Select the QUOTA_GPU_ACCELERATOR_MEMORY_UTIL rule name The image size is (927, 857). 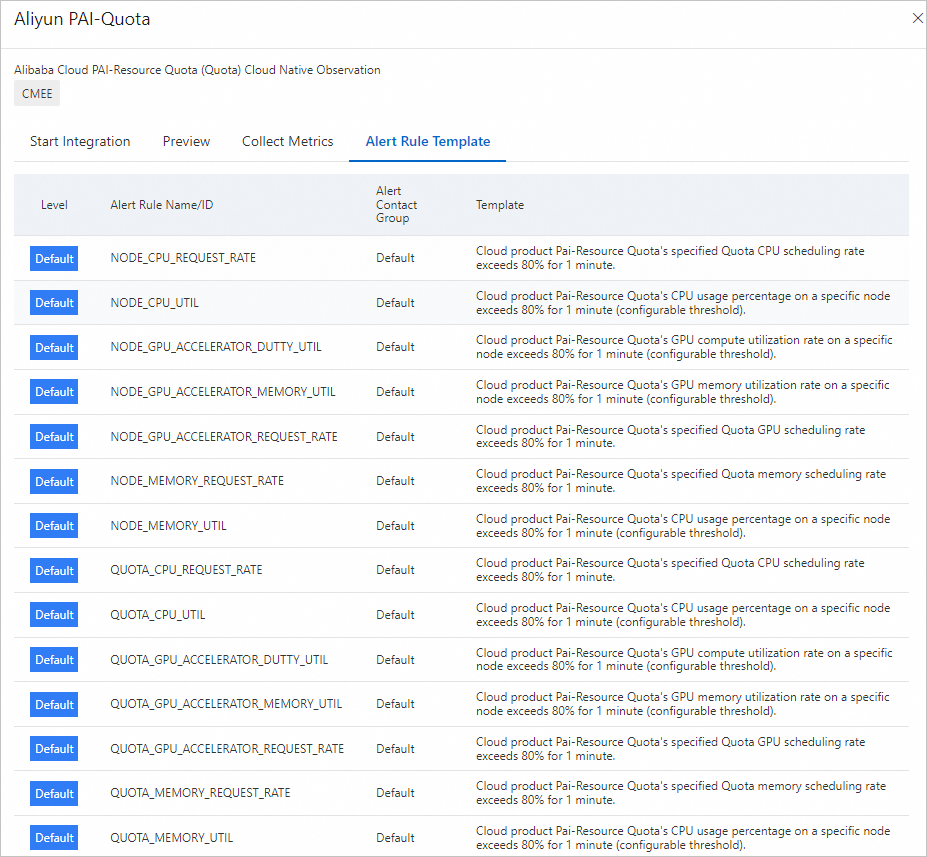[x=226, y=704]
